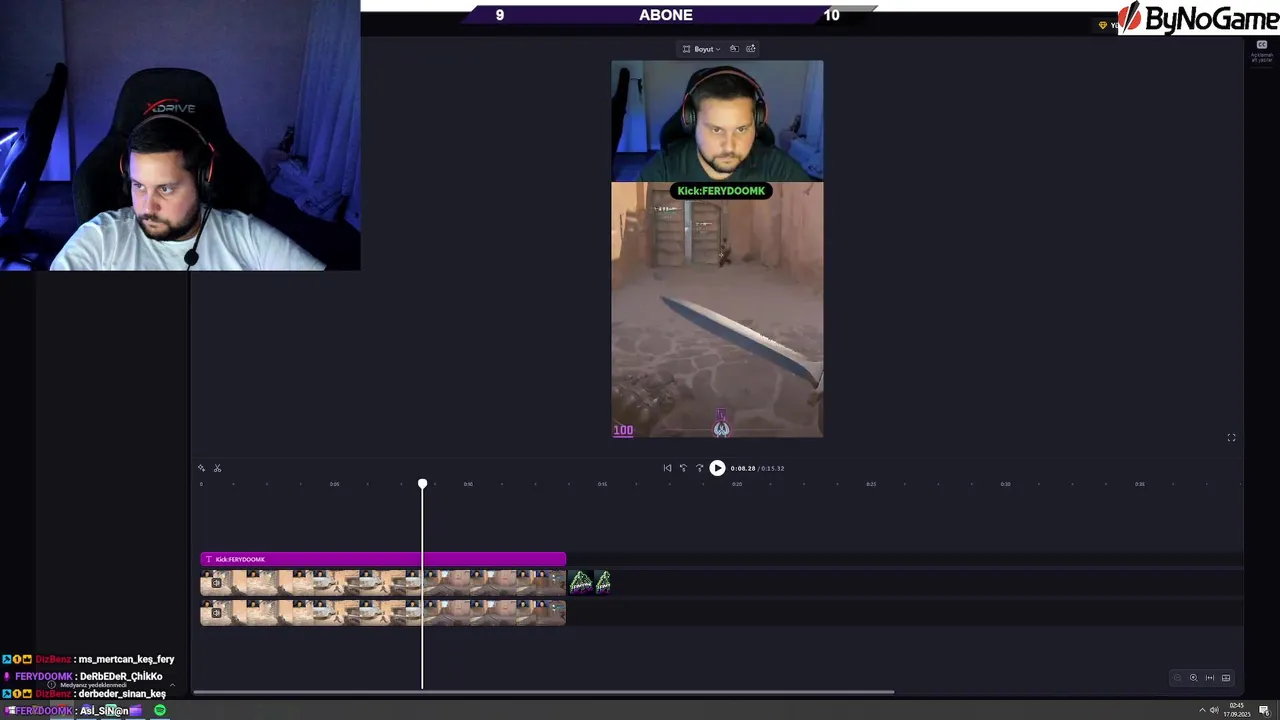
Task: Select the scissors split tool
Action: coord(217,468)
